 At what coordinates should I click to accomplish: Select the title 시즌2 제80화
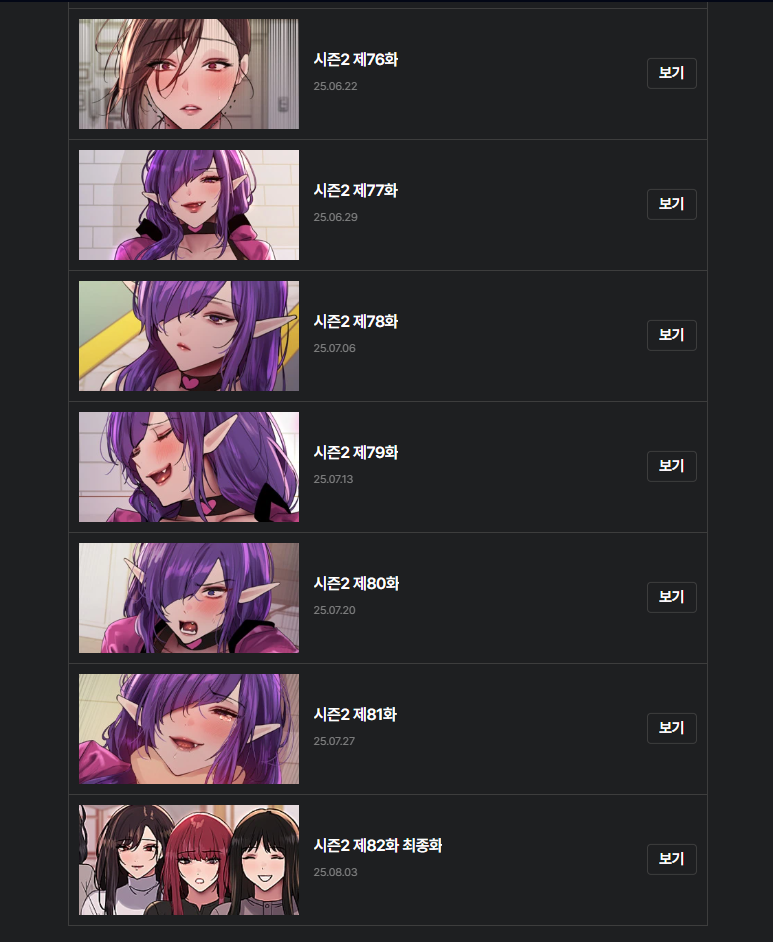tap(356, 583)
